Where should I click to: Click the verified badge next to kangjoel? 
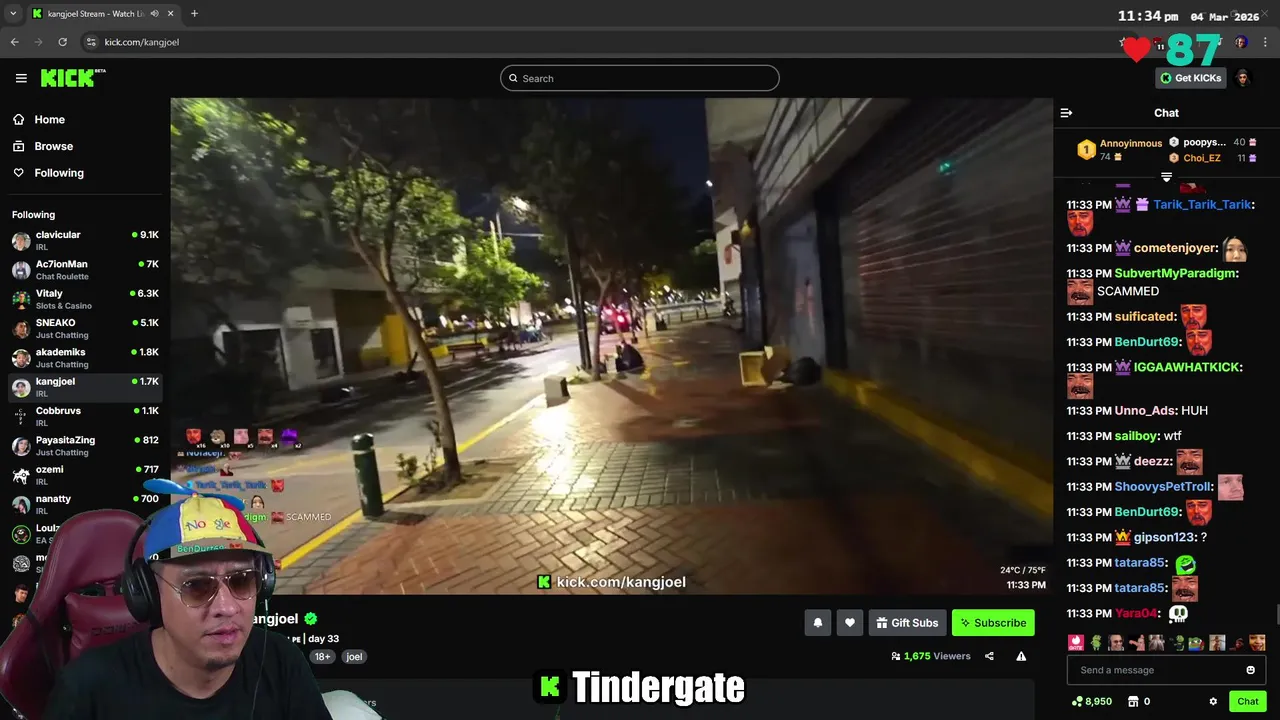coord(311,619)
